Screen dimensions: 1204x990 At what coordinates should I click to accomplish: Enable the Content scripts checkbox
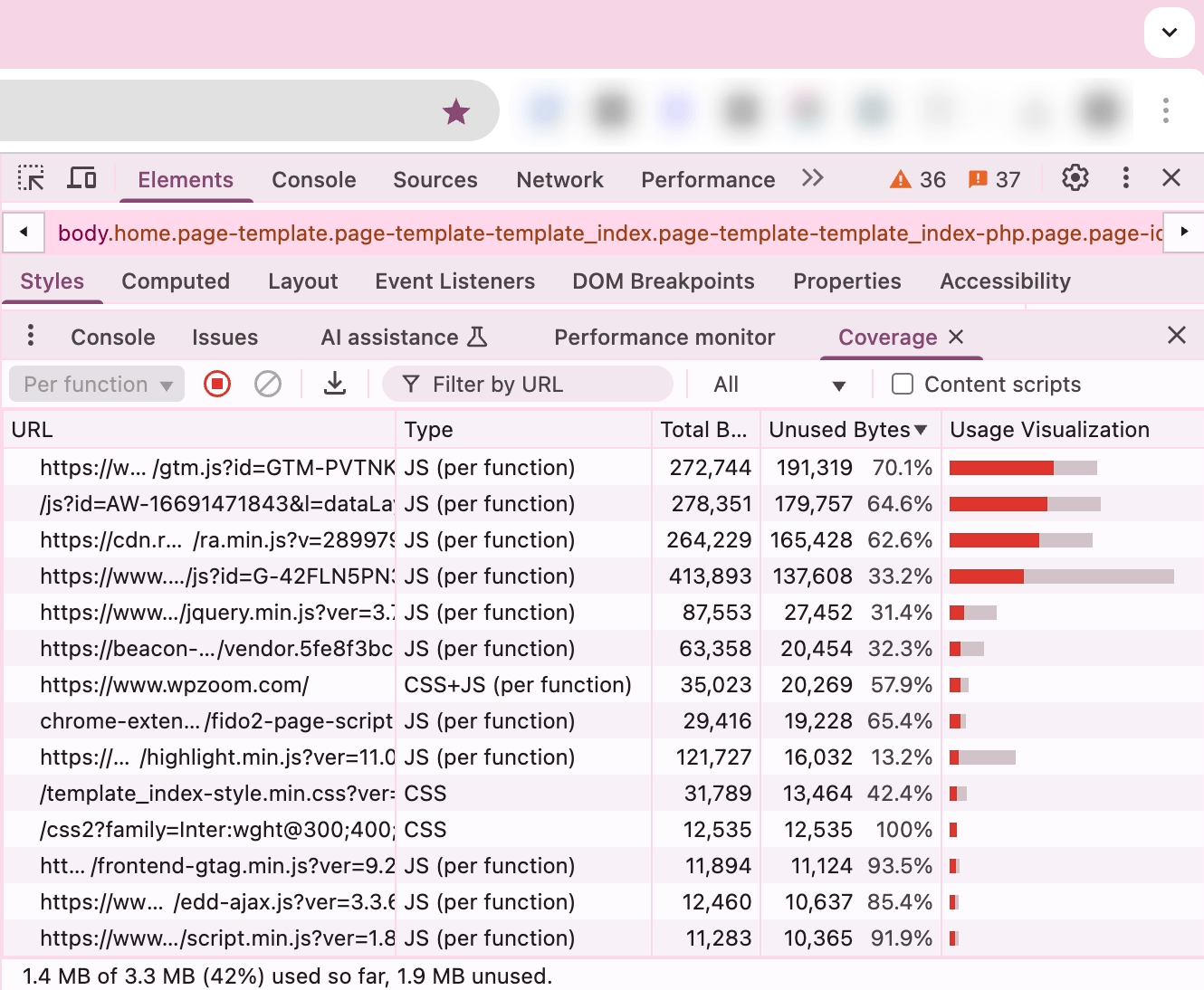903,384
